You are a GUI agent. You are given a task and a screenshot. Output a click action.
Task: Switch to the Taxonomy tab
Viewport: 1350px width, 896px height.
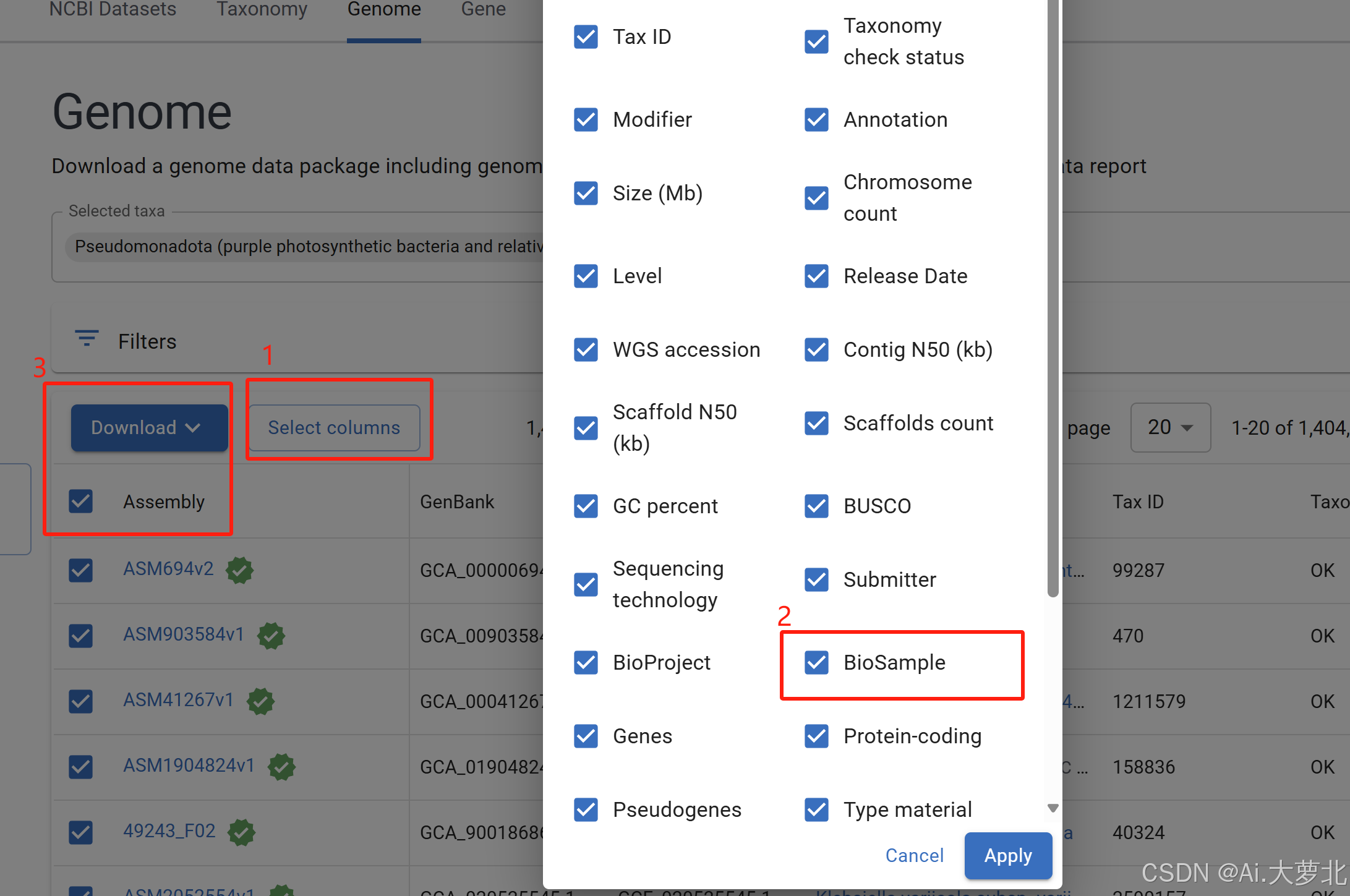pyautogui.click(x=262, y=10)
